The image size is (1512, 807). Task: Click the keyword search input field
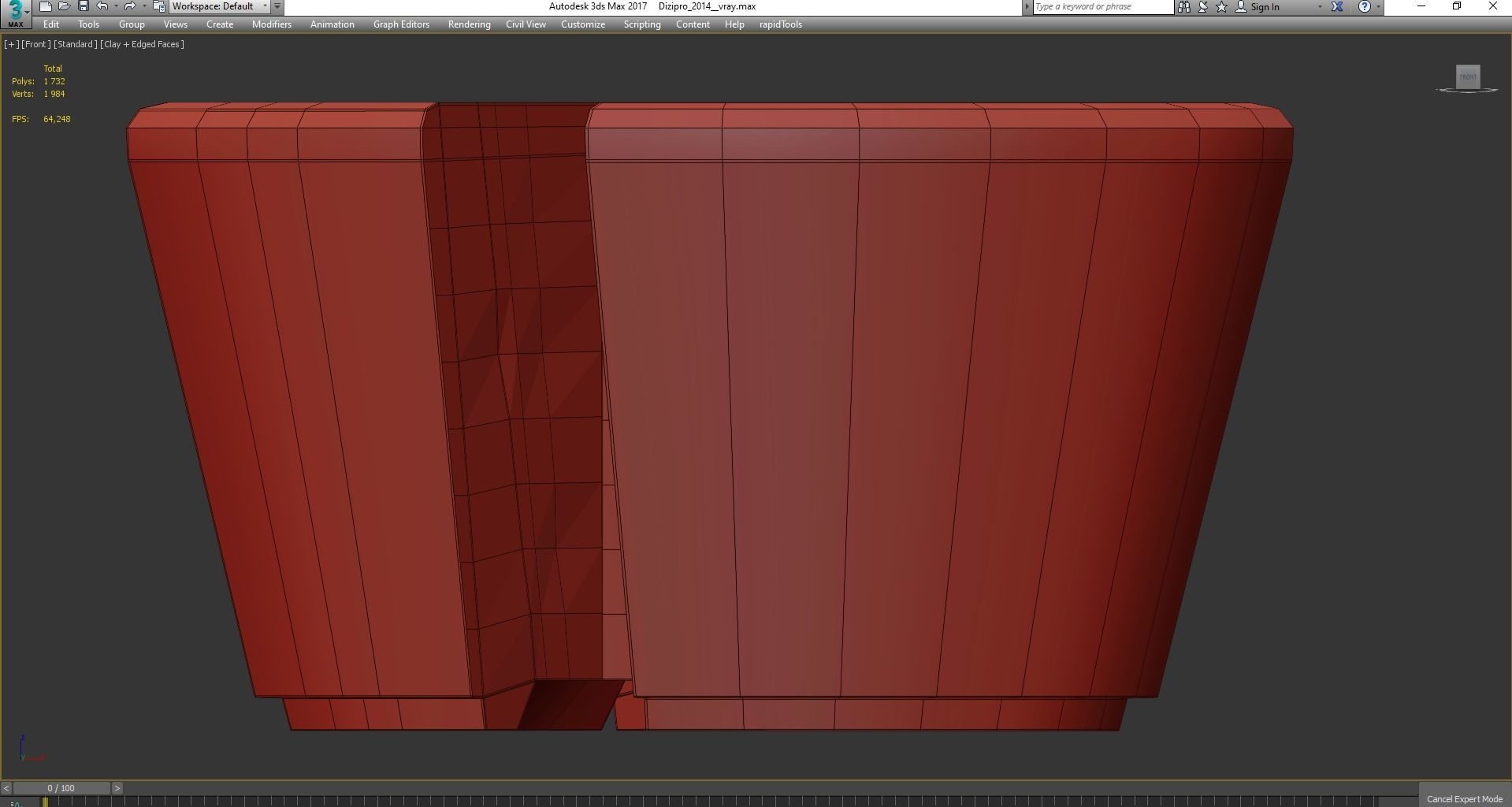(x=1103, y=6)
